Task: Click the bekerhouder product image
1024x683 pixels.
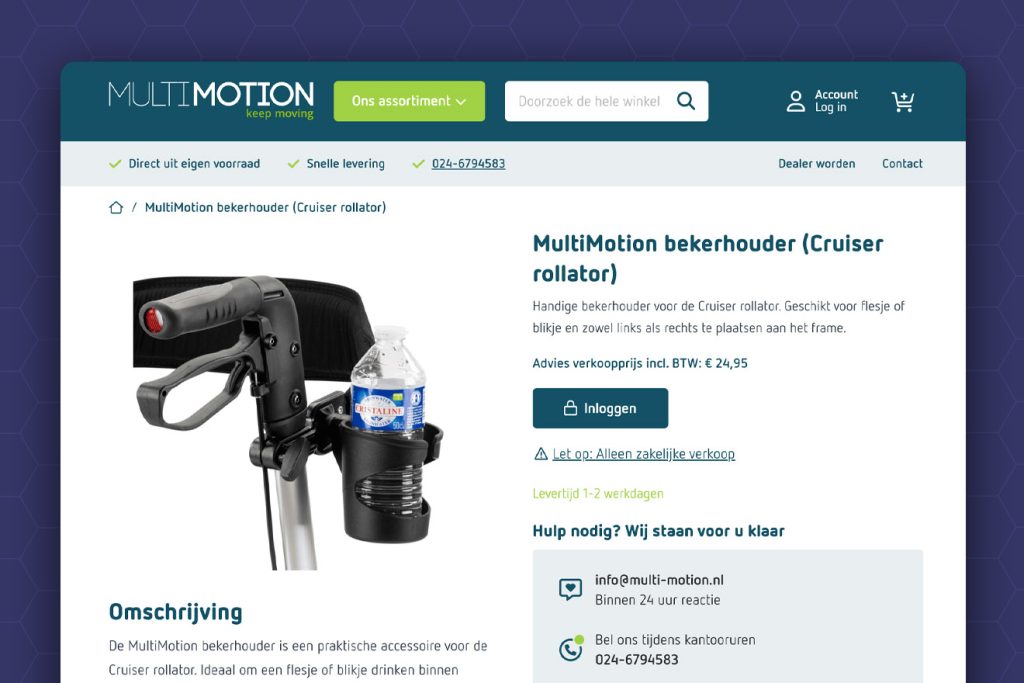Action: [289, 421]
